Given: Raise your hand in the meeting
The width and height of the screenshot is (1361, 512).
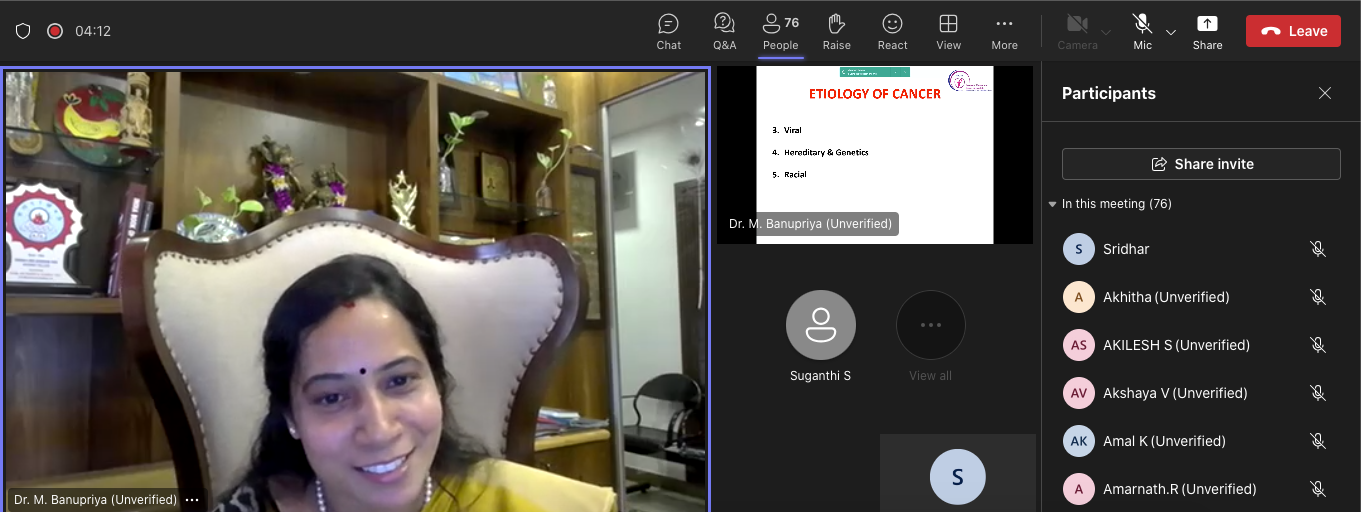Looking at the screenshot, I should tap(836, 31).
